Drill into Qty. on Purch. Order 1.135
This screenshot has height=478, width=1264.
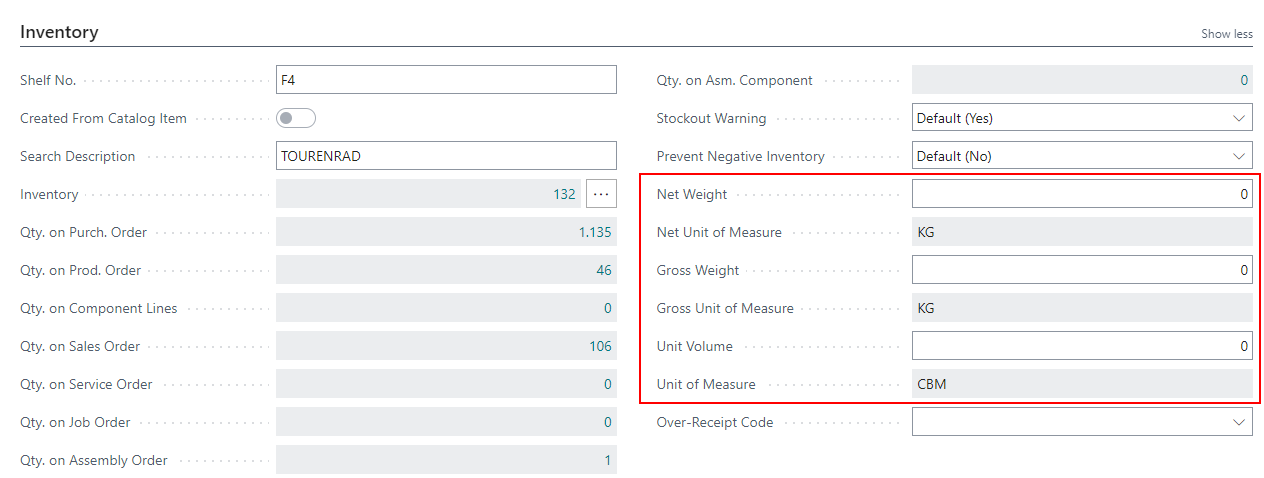pyautogui.click(x=594, y=232)
